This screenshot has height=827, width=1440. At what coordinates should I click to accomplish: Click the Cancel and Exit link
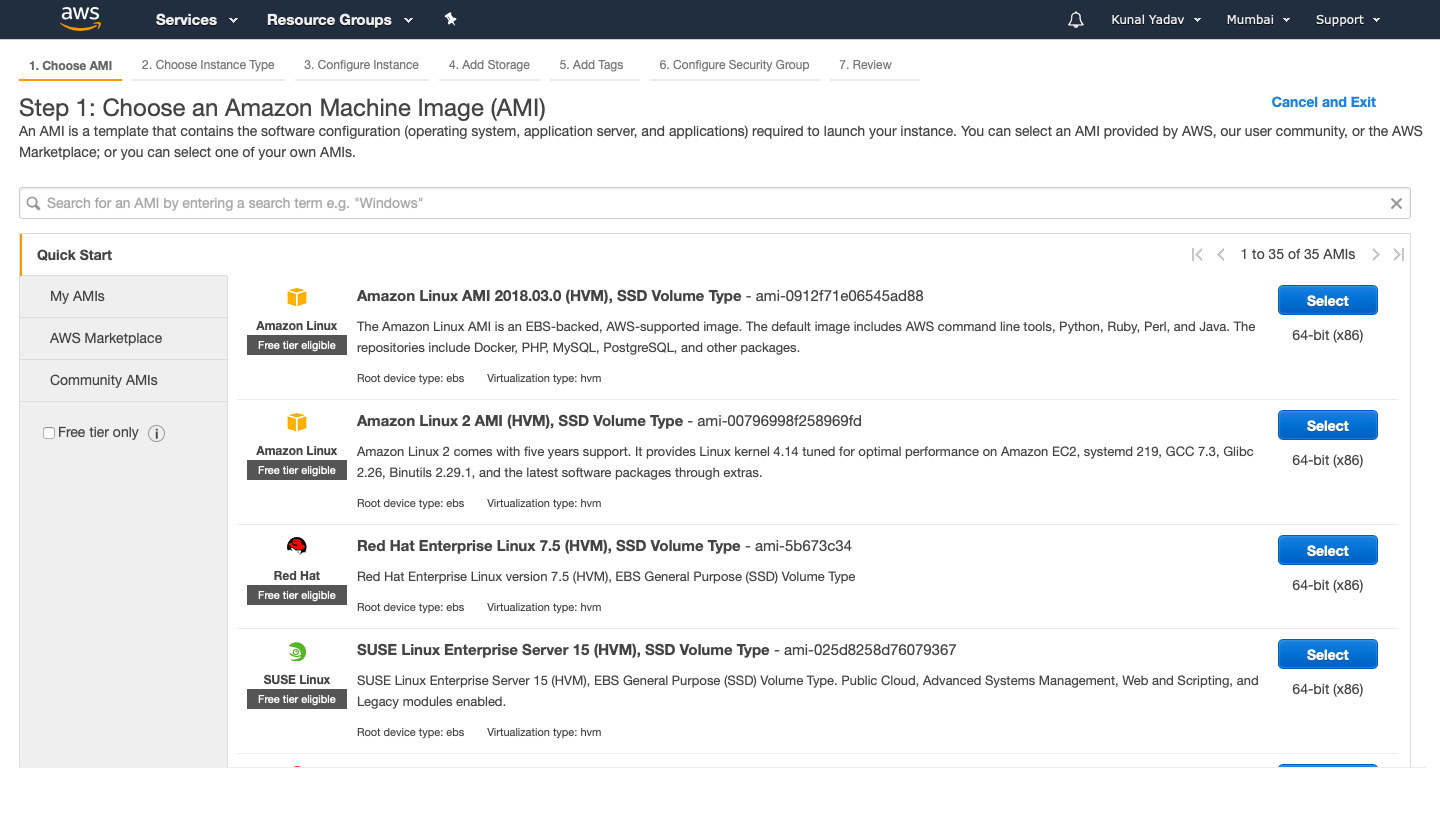point(1323,102)
